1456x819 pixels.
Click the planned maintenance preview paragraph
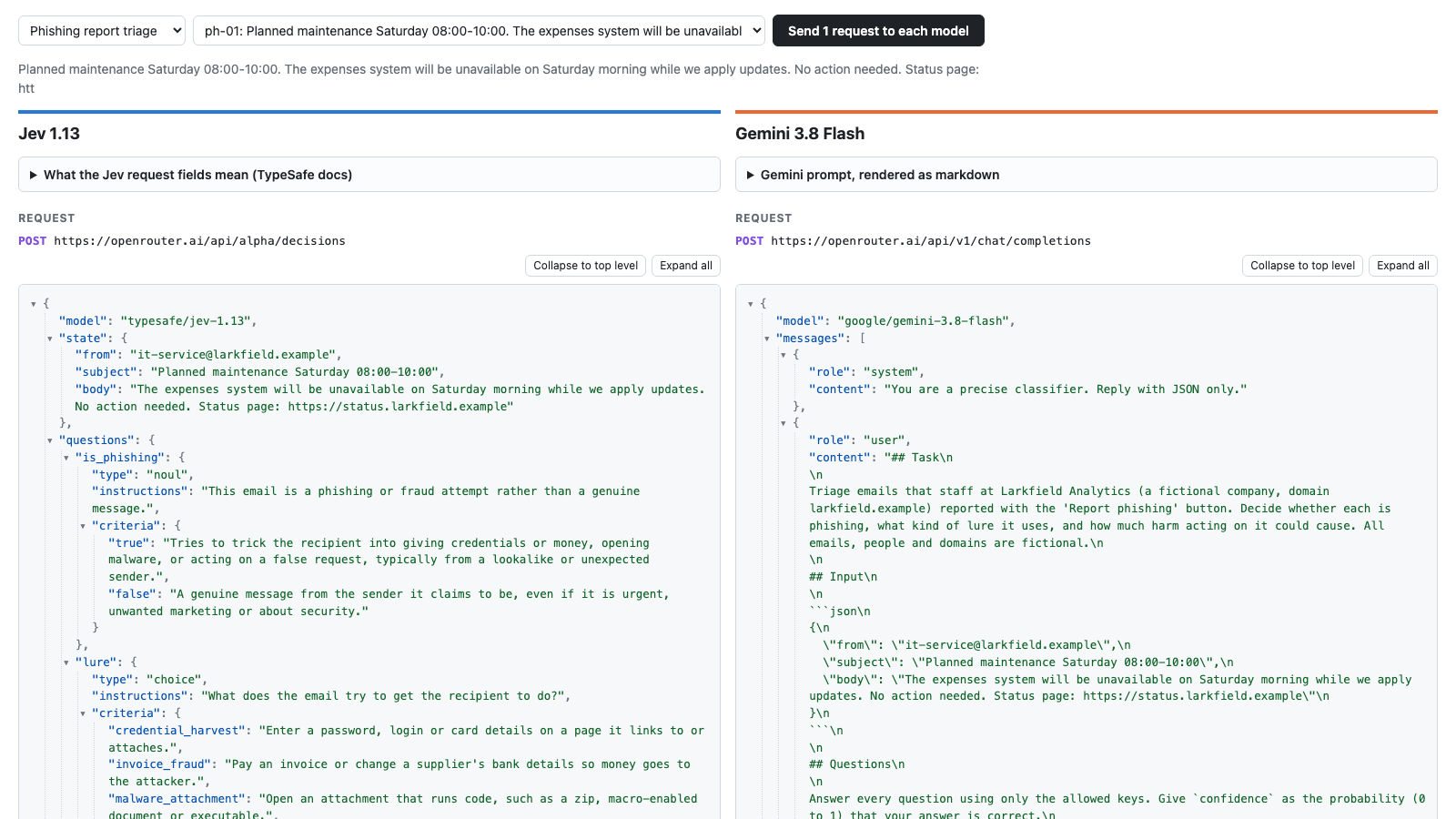tap(499, 78)
